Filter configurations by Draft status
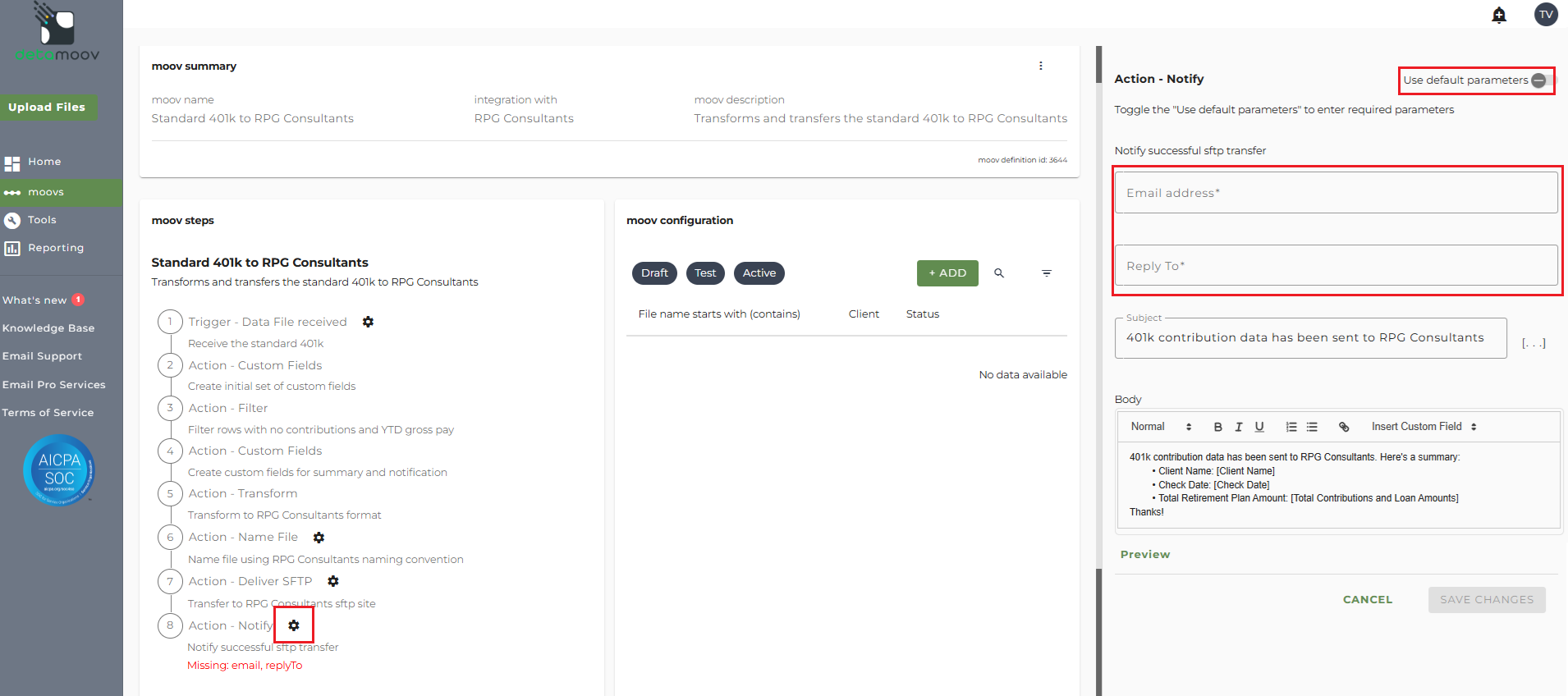Viewport: 1568px width, 696px height. 654,273
